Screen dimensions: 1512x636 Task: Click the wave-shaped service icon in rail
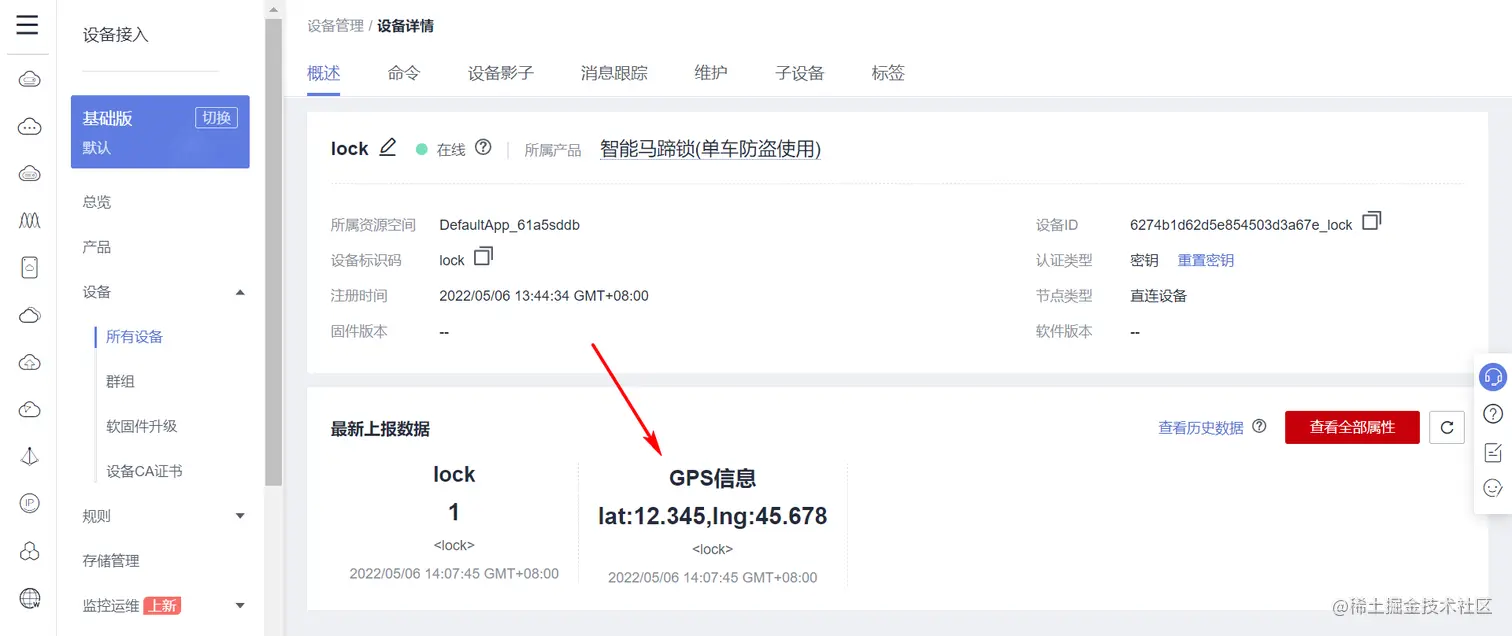point(30,220)
